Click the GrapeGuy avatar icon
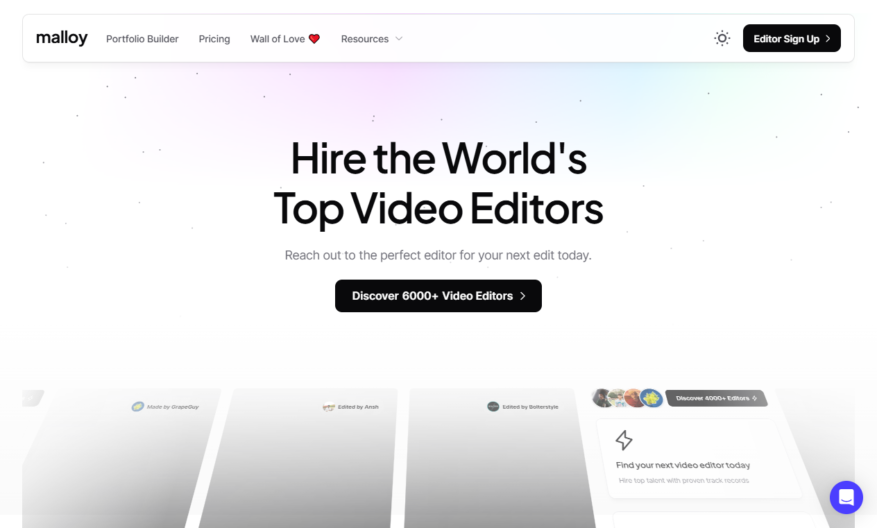The width and height of the screenshot is (877, 528). (138, 407)
